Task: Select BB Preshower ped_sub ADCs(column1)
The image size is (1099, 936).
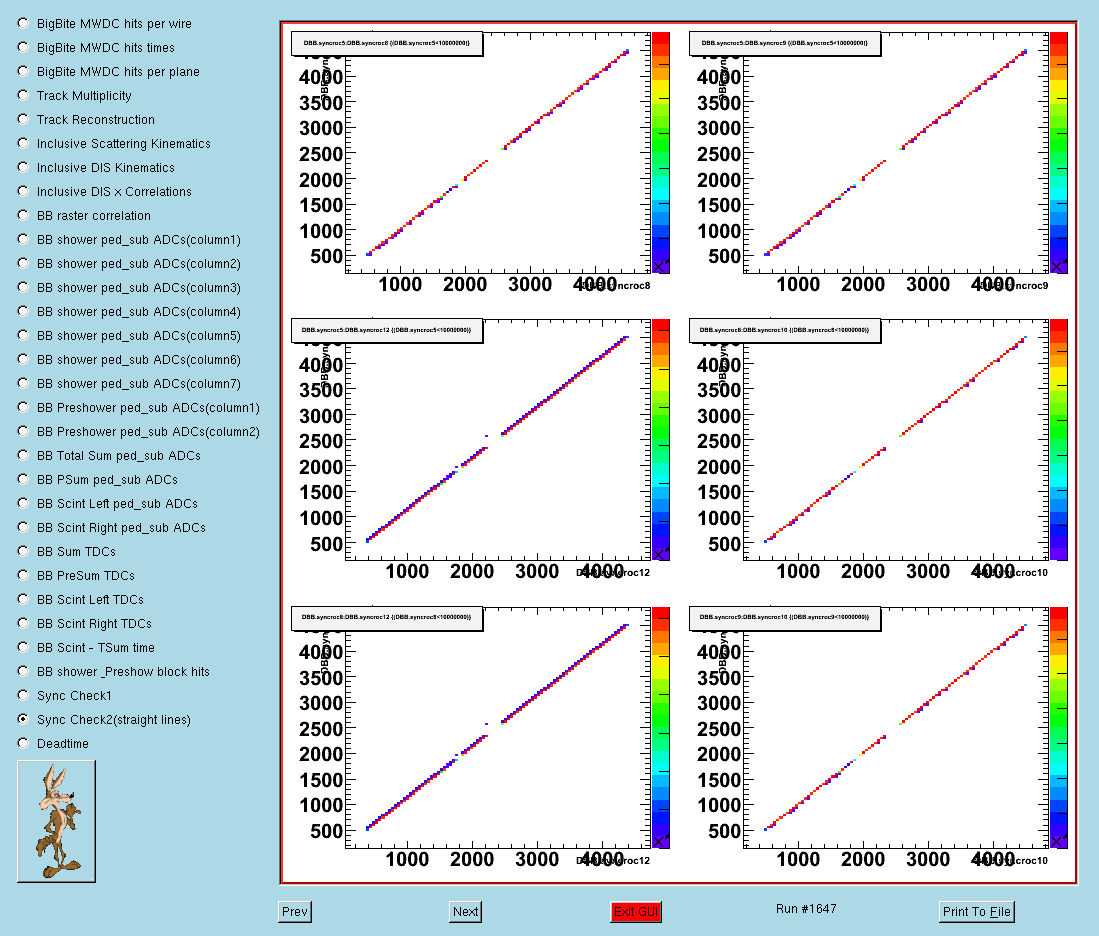Action: (23, 407)
